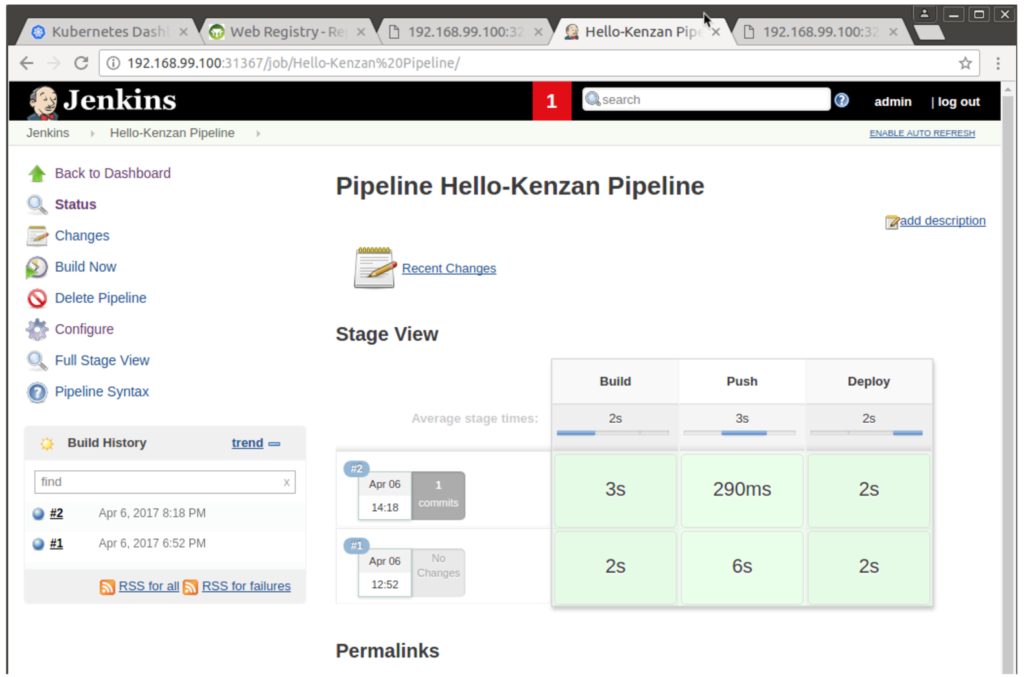Click the Changes notepad icon

[37, 236]
